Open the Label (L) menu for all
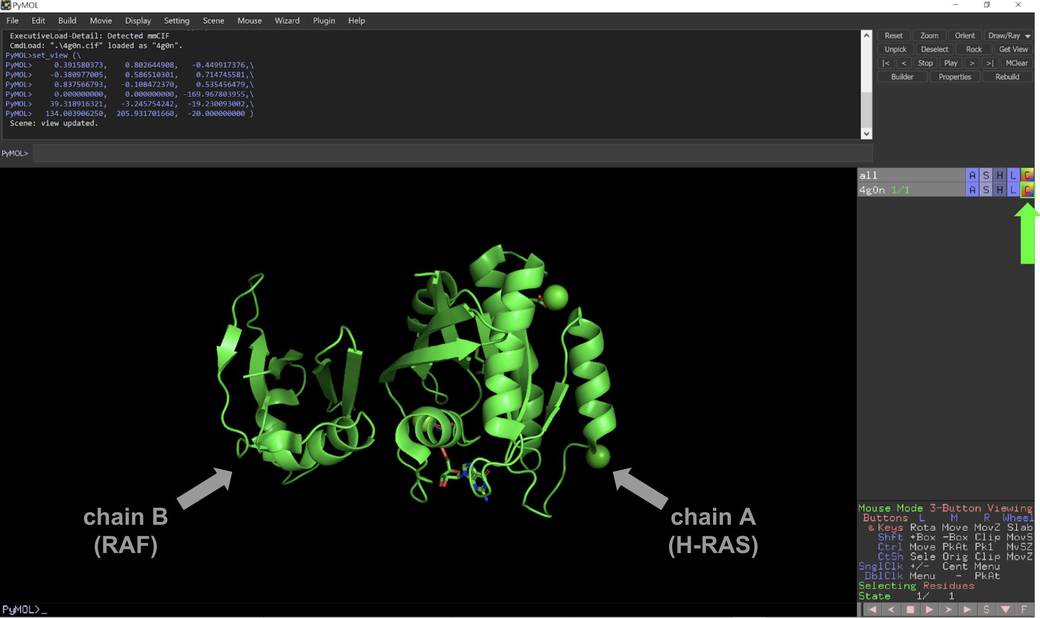 (1013, 176)
